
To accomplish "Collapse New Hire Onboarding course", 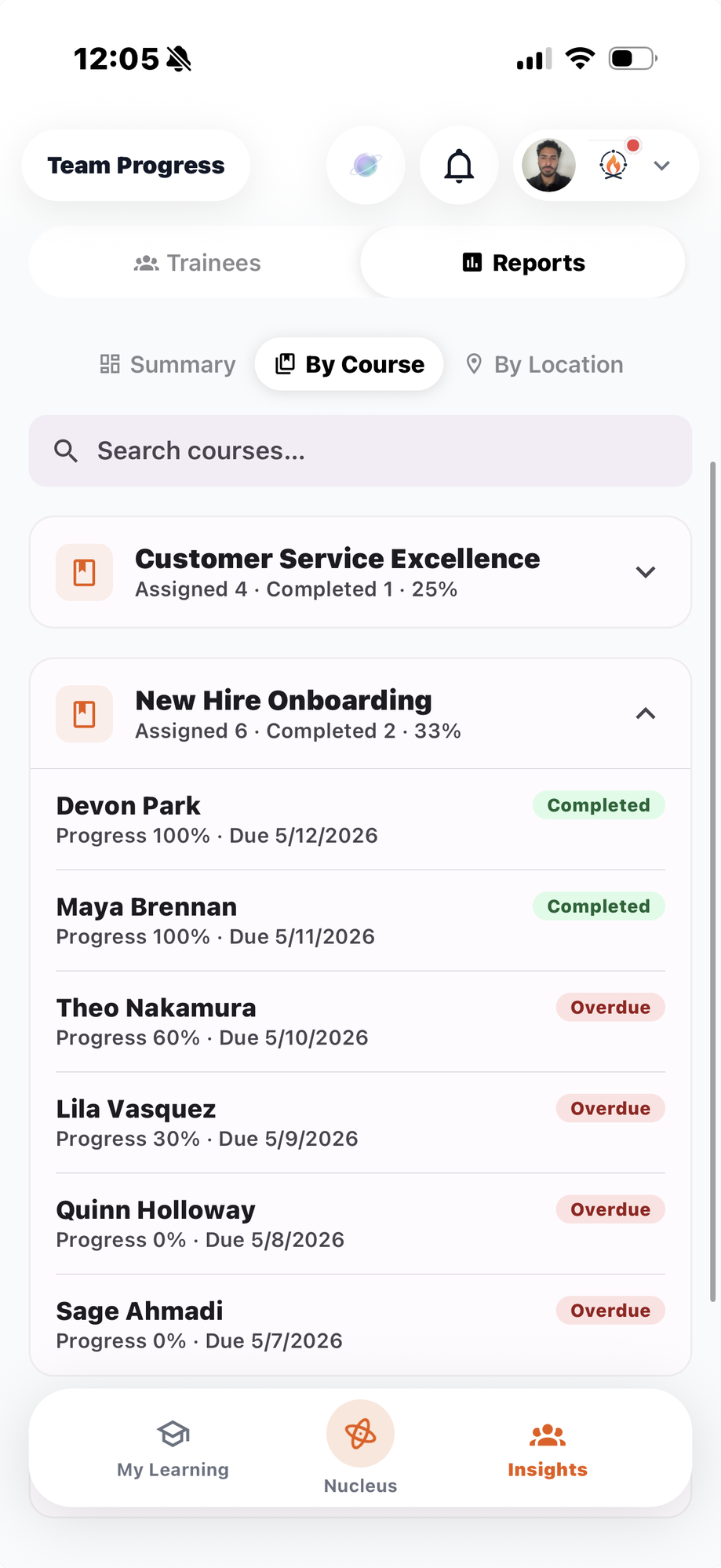I will tap(645, 713).
